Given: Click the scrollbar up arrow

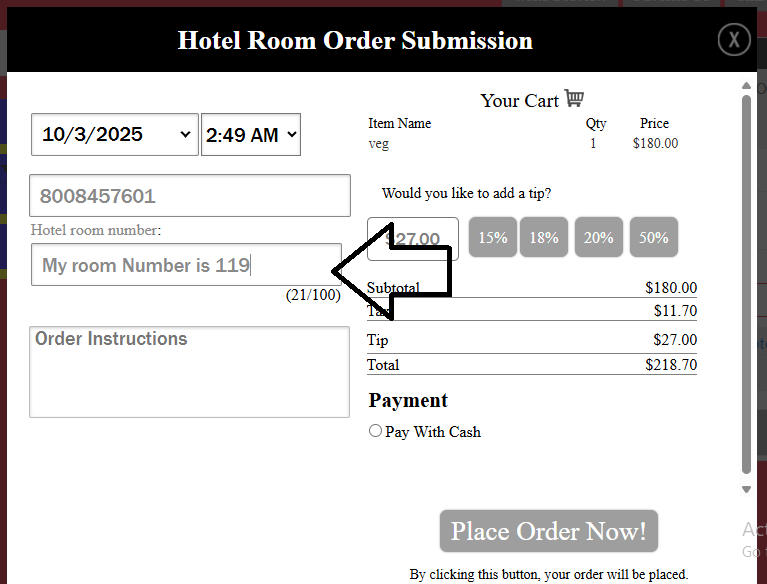Looking at the screenshot, I should tap(746, 87).
